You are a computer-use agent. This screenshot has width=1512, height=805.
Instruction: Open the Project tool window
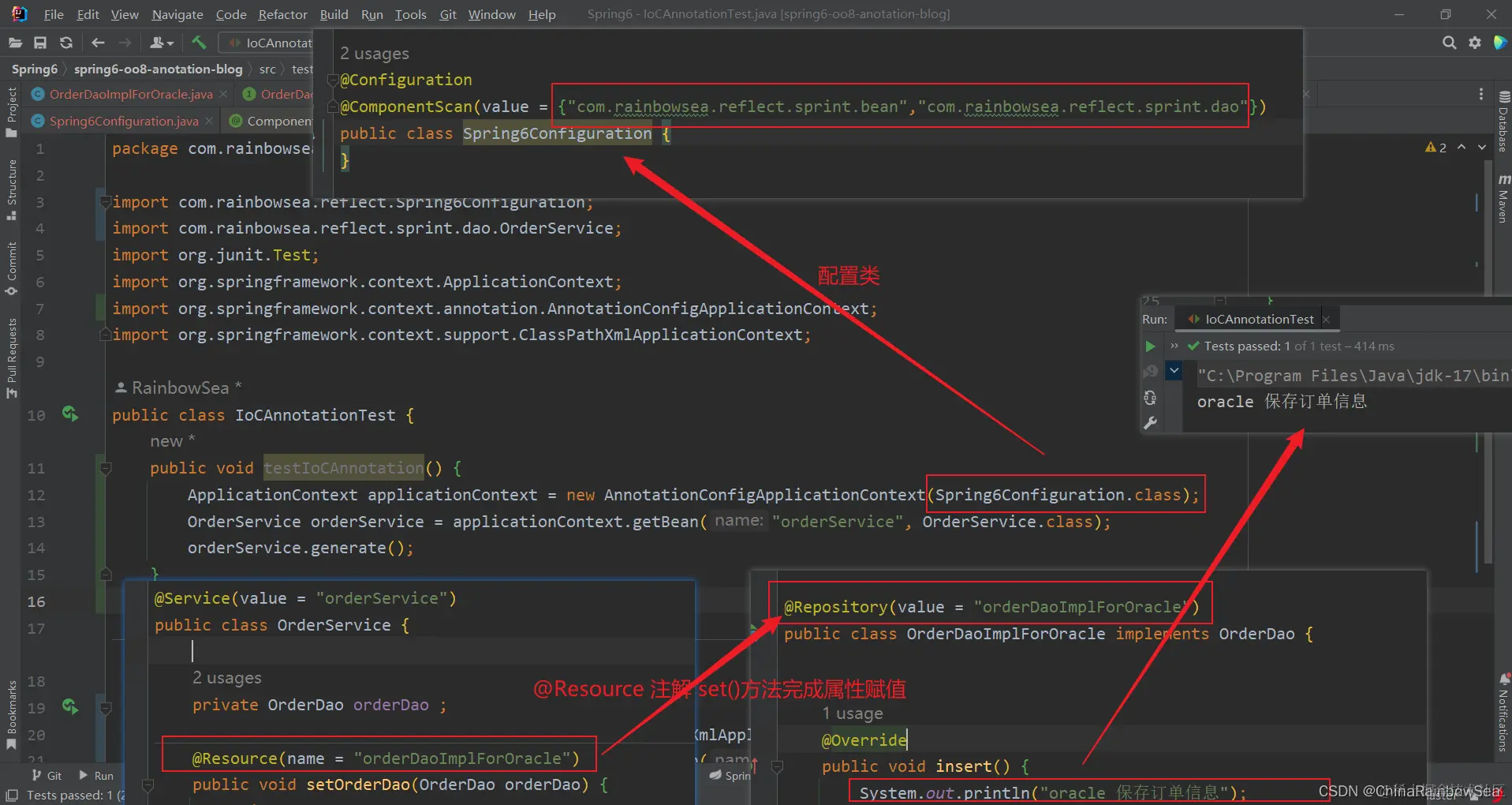pos(11,110)
